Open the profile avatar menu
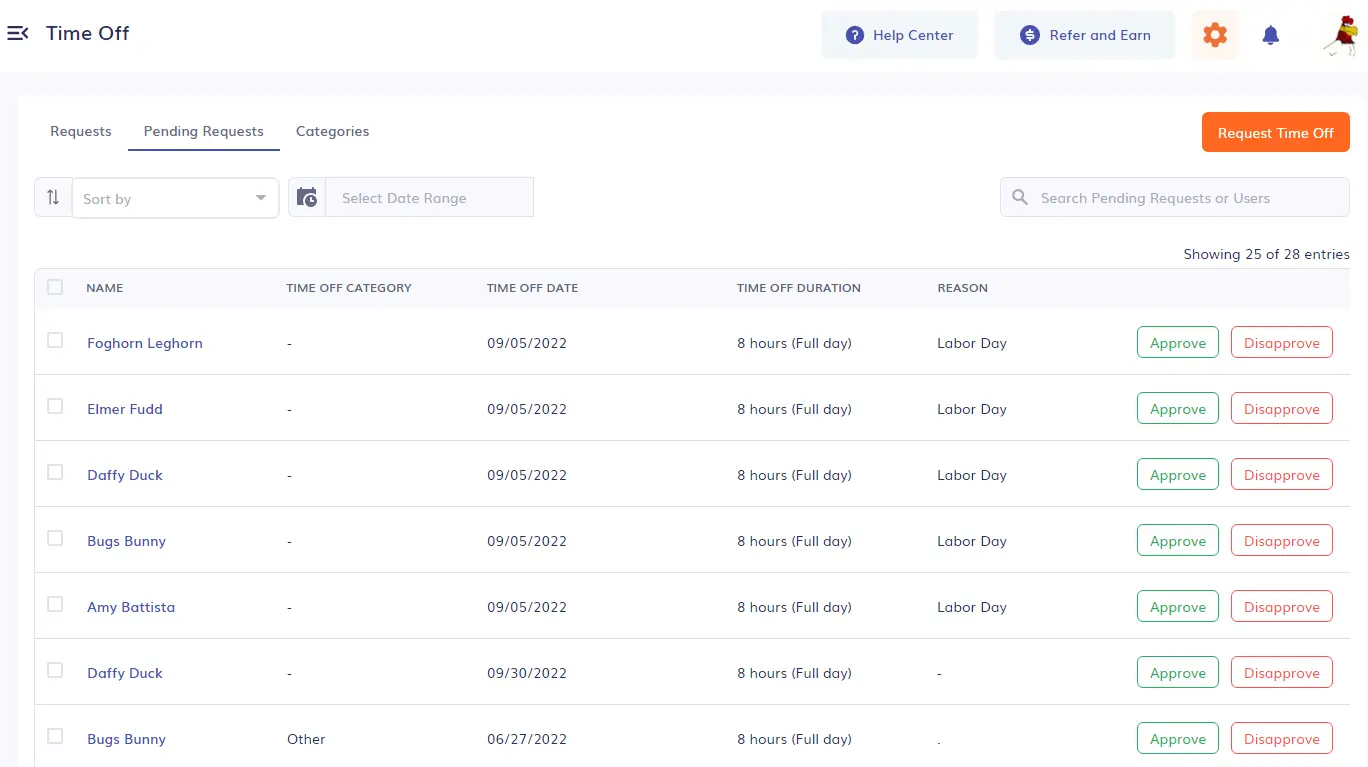This screenshot has width=1368, height=767. (x=1340, y=34)
